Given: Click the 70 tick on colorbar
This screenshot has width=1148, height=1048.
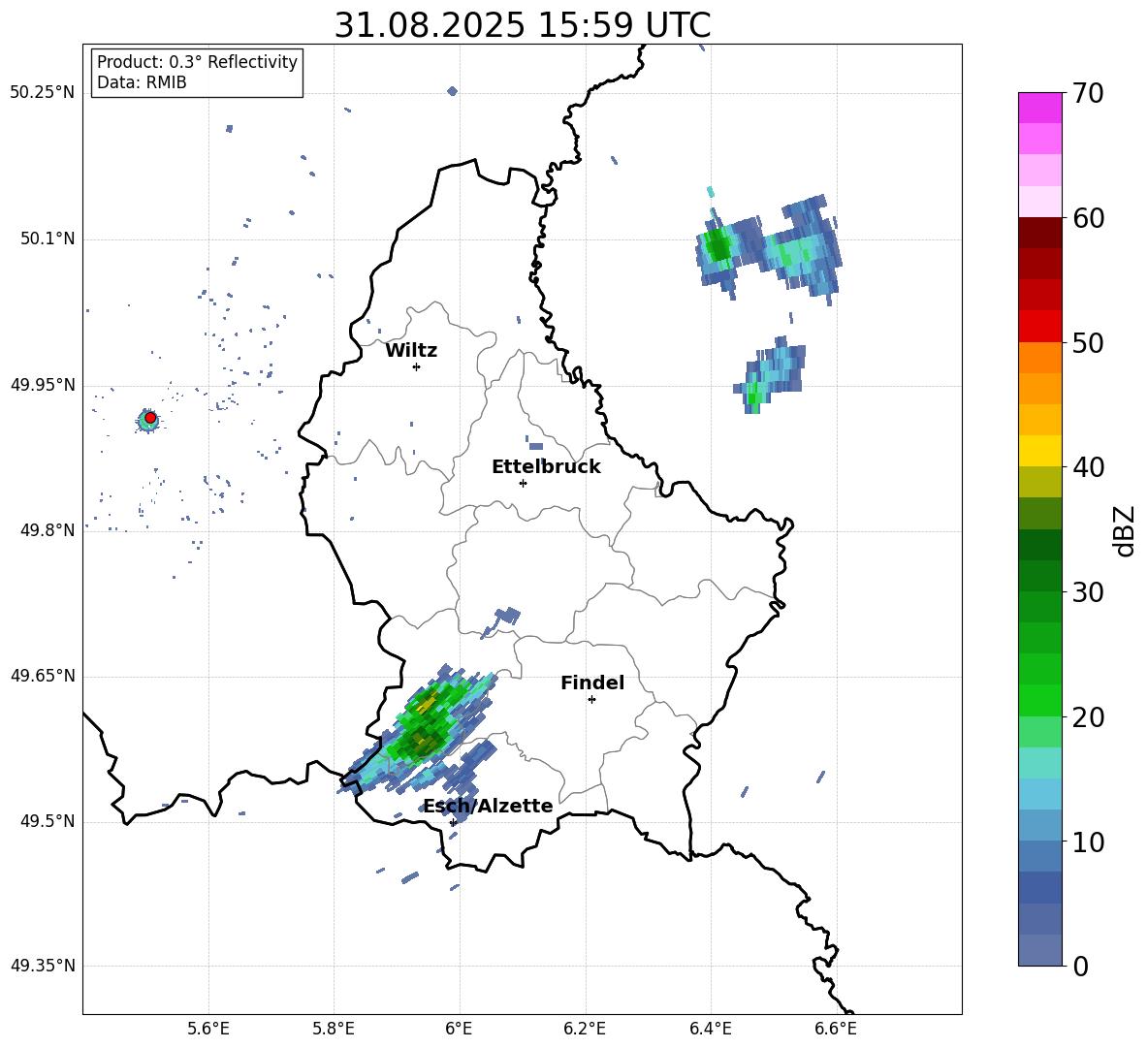Looking at the screenshot, I should click(x=1088, y=93).
